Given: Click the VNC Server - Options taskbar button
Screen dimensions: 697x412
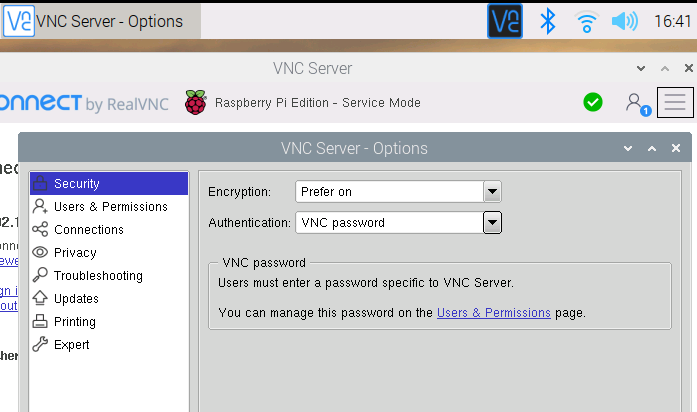Looking at the screenshot, I should 100,21.
